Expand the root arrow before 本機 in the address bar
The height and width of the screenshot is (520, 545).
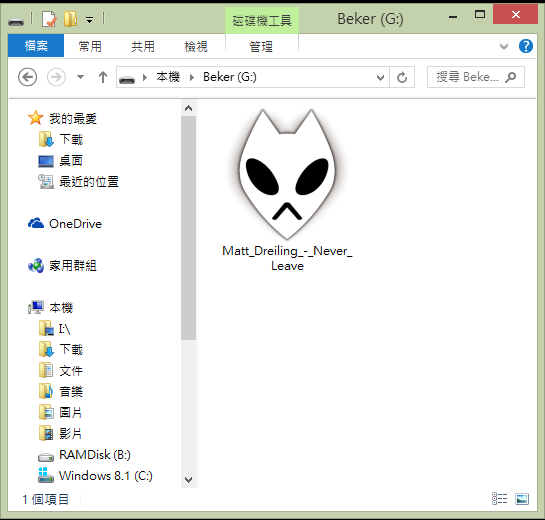[x=145, y=77]
